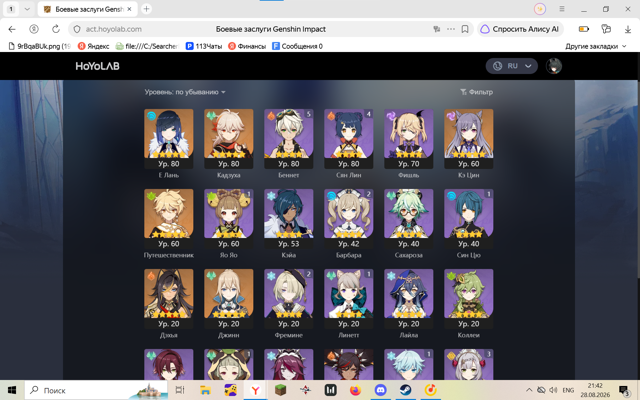The height and width of the screenshot is (400, 640).
Task: Switch the ENG input language indicator
Action: [x=568, y=390]
